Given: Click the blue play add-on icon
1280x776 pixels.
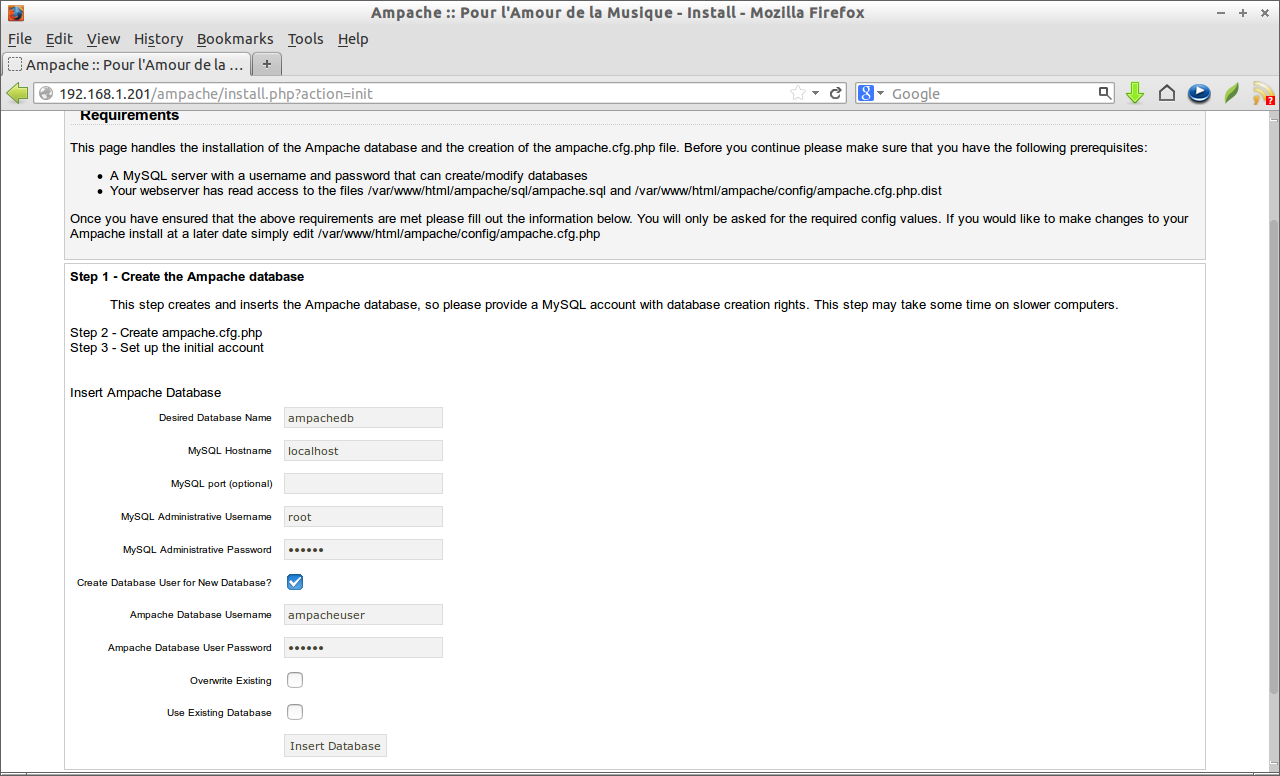Looking at the screenshot, I should 1199,93.
